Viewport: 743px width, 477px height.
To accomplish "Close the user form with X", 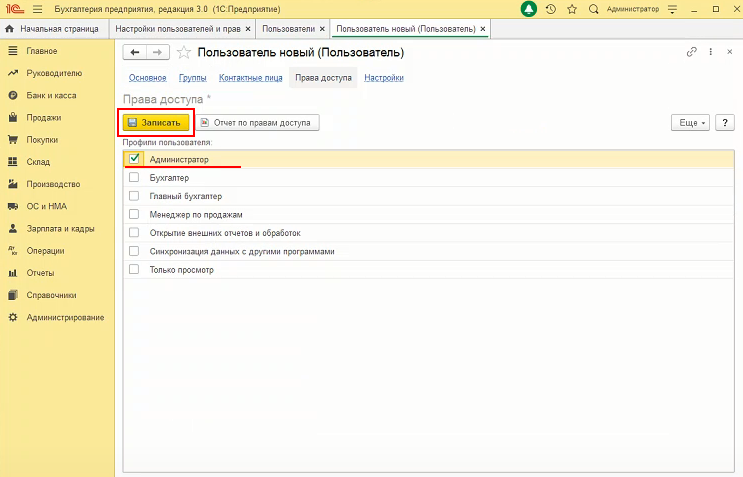I will tap(730, 52).
